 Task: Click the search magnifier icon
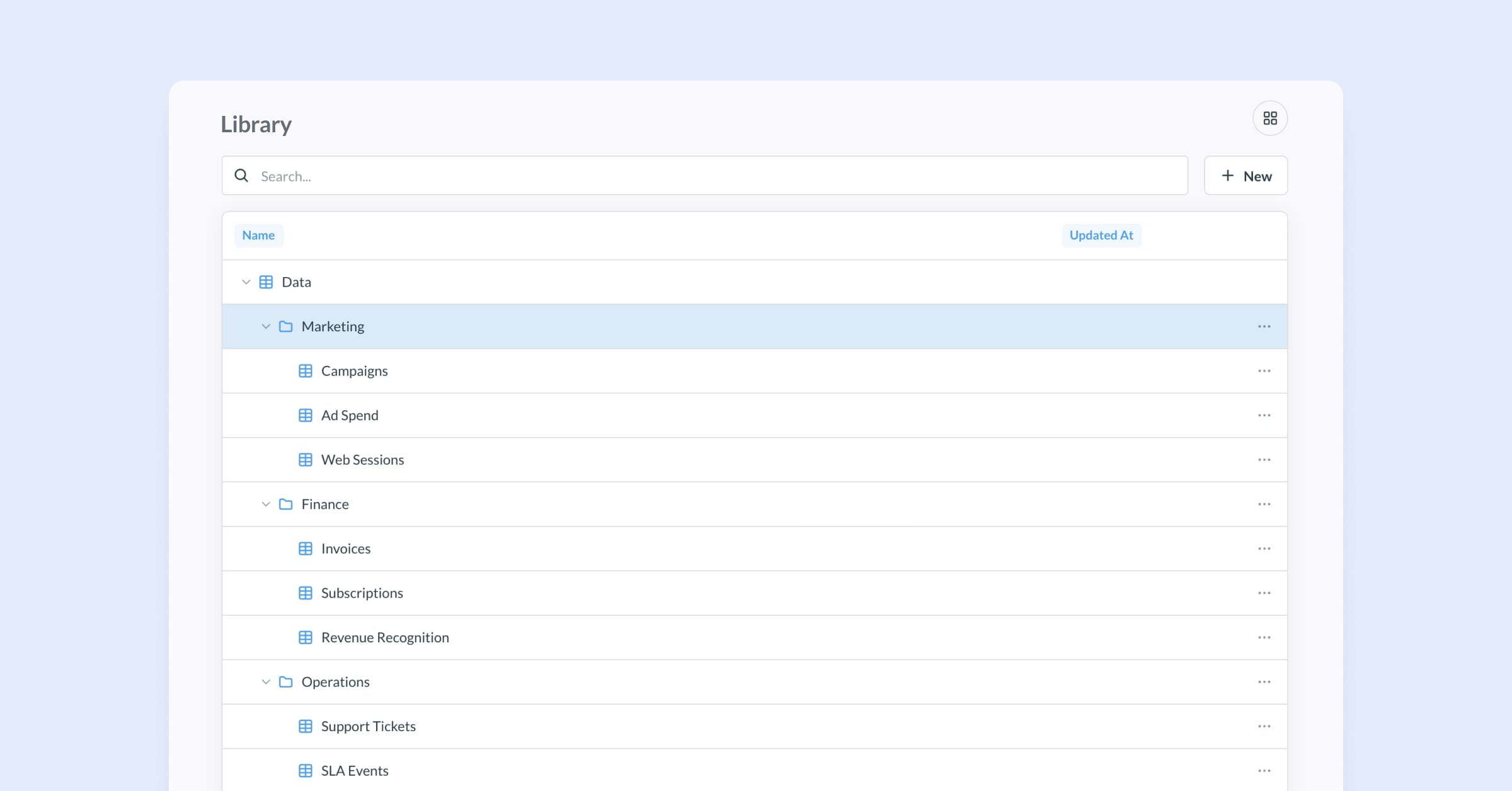tap(241, 176)
